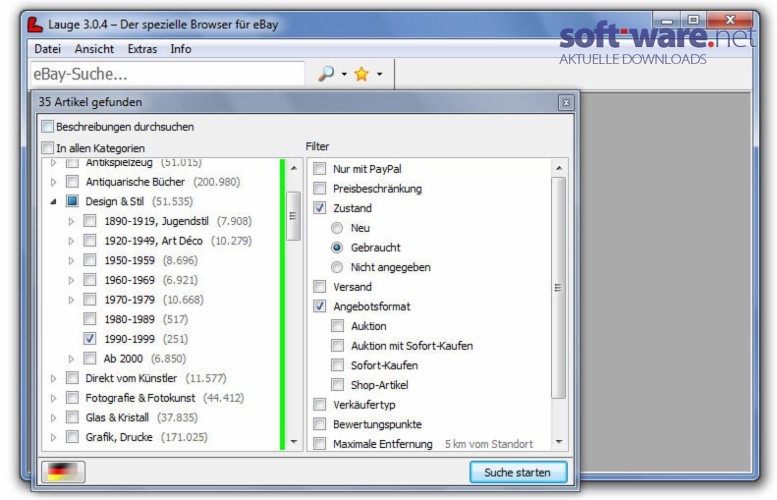The width and height of the screenshot is (777, 500).
Task: Select Nicht angegeben radio button
Action: [x=337, y=267]
